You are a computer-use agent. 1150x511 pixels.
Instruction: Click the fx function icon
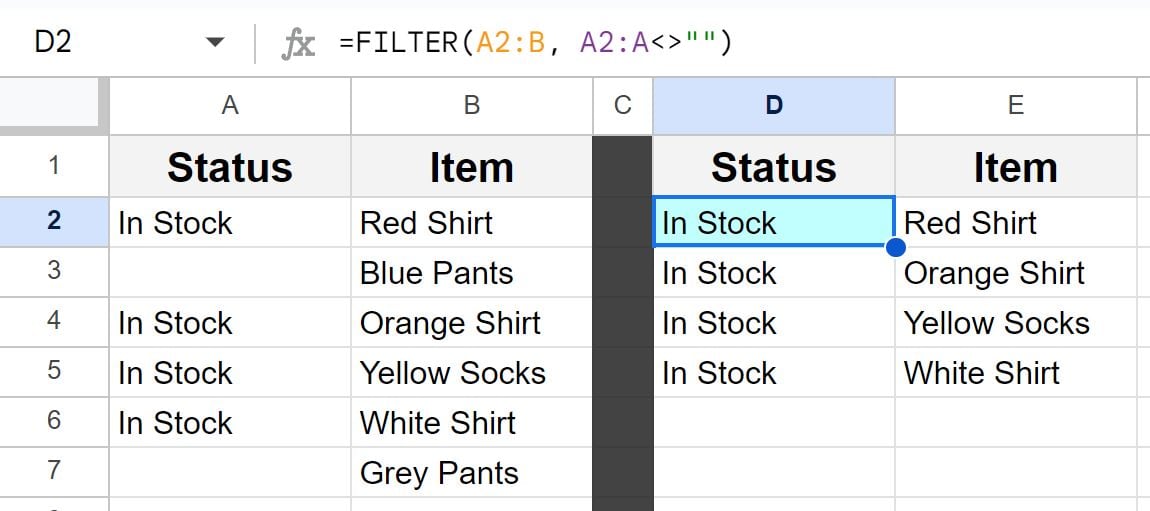tap(299, 44)
